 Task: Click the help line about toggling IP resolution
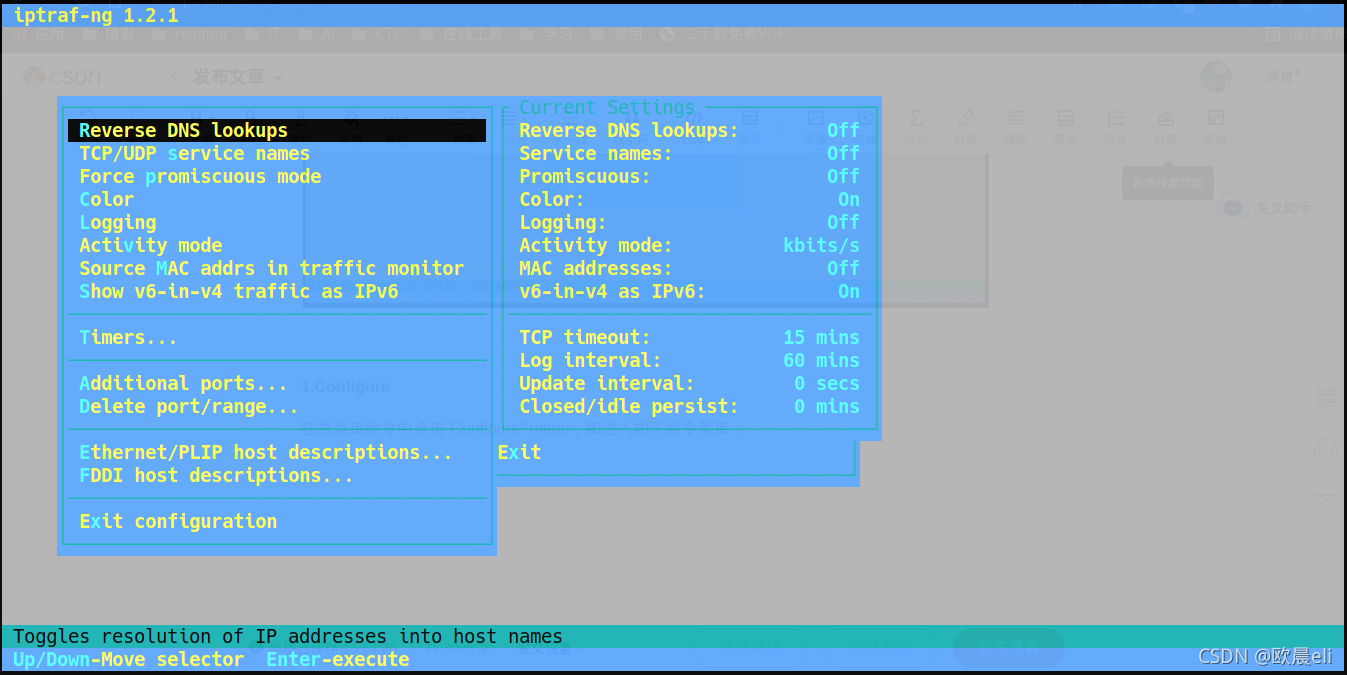point(288,636)
